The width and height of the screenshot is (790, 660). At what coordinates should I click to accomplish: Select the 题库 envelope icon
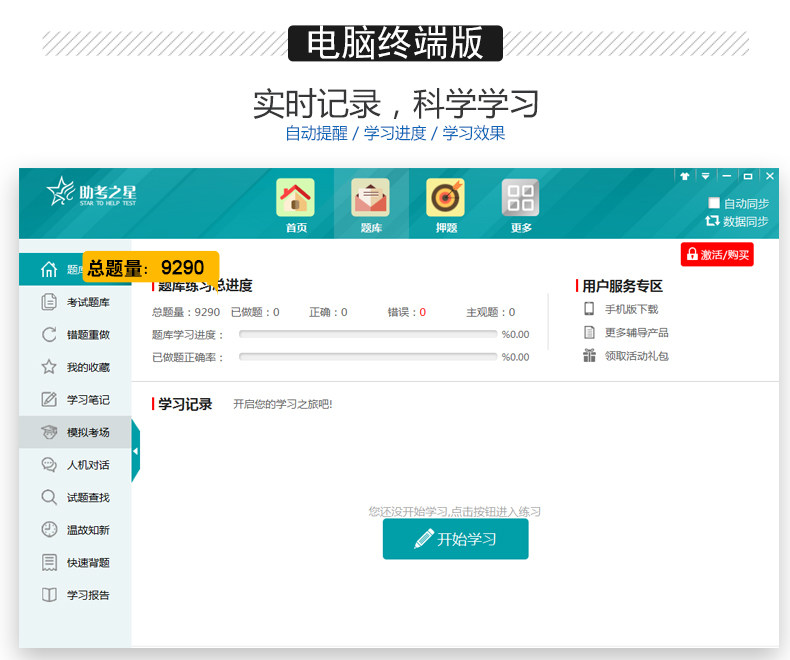[370, 197]
